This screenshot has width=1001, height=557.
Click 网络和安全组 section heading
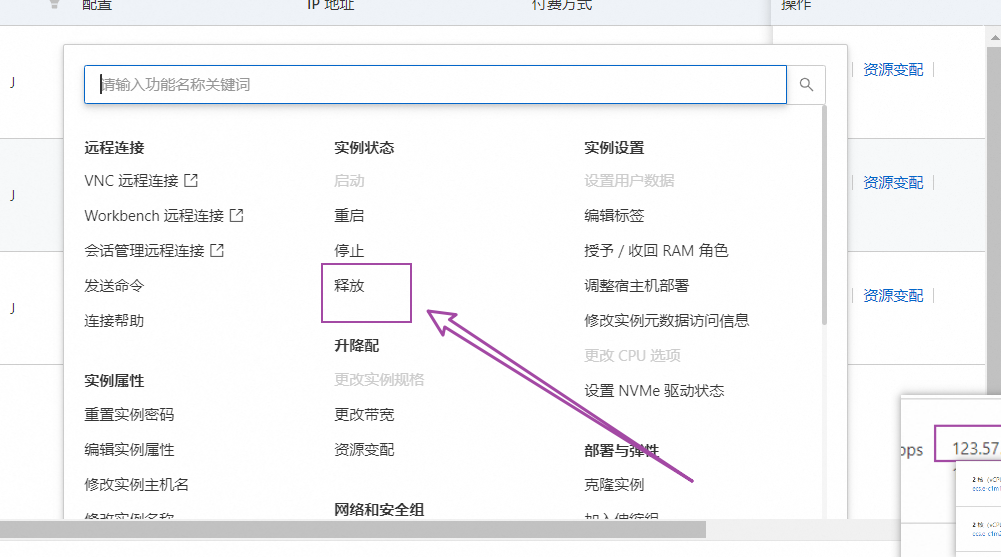coord(379,510)
